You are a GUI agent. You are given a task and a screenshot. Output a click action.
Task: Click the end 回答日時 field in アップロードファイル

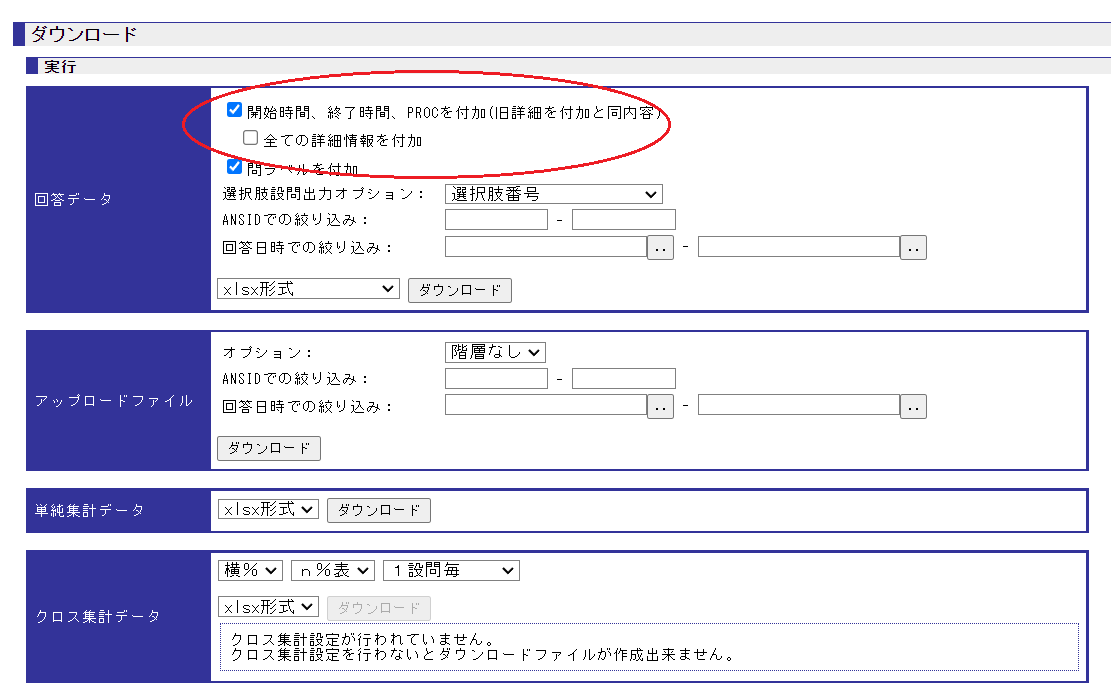(799, 405)
